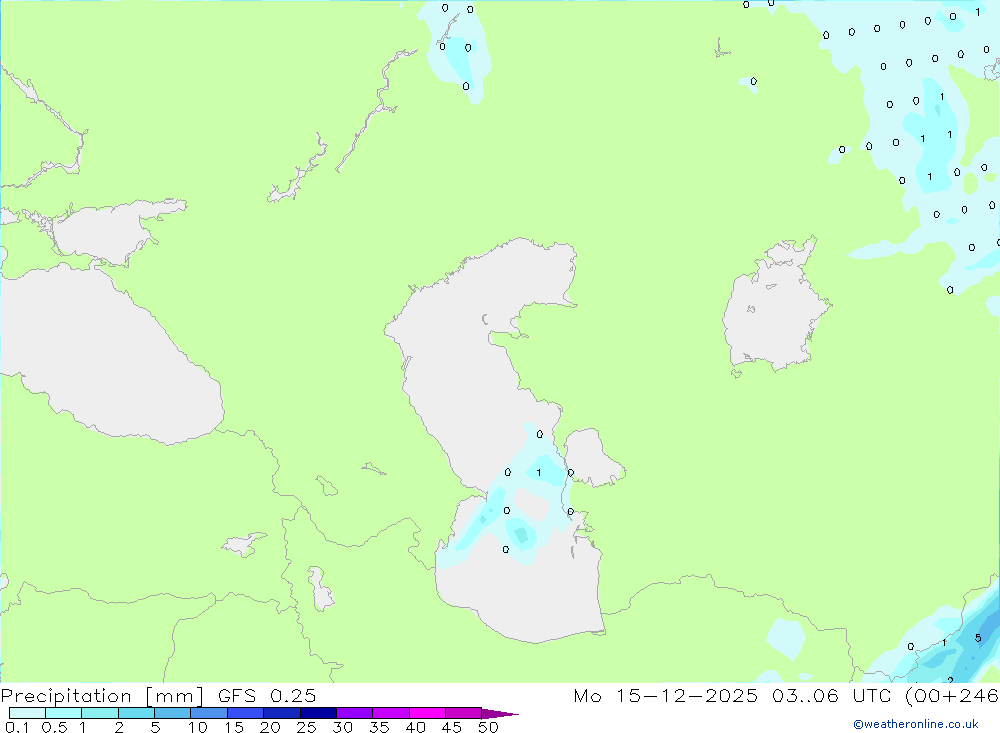Click the legend swatch between 0.1 and 0.5
1000x733 pixels.
point(27,713)
